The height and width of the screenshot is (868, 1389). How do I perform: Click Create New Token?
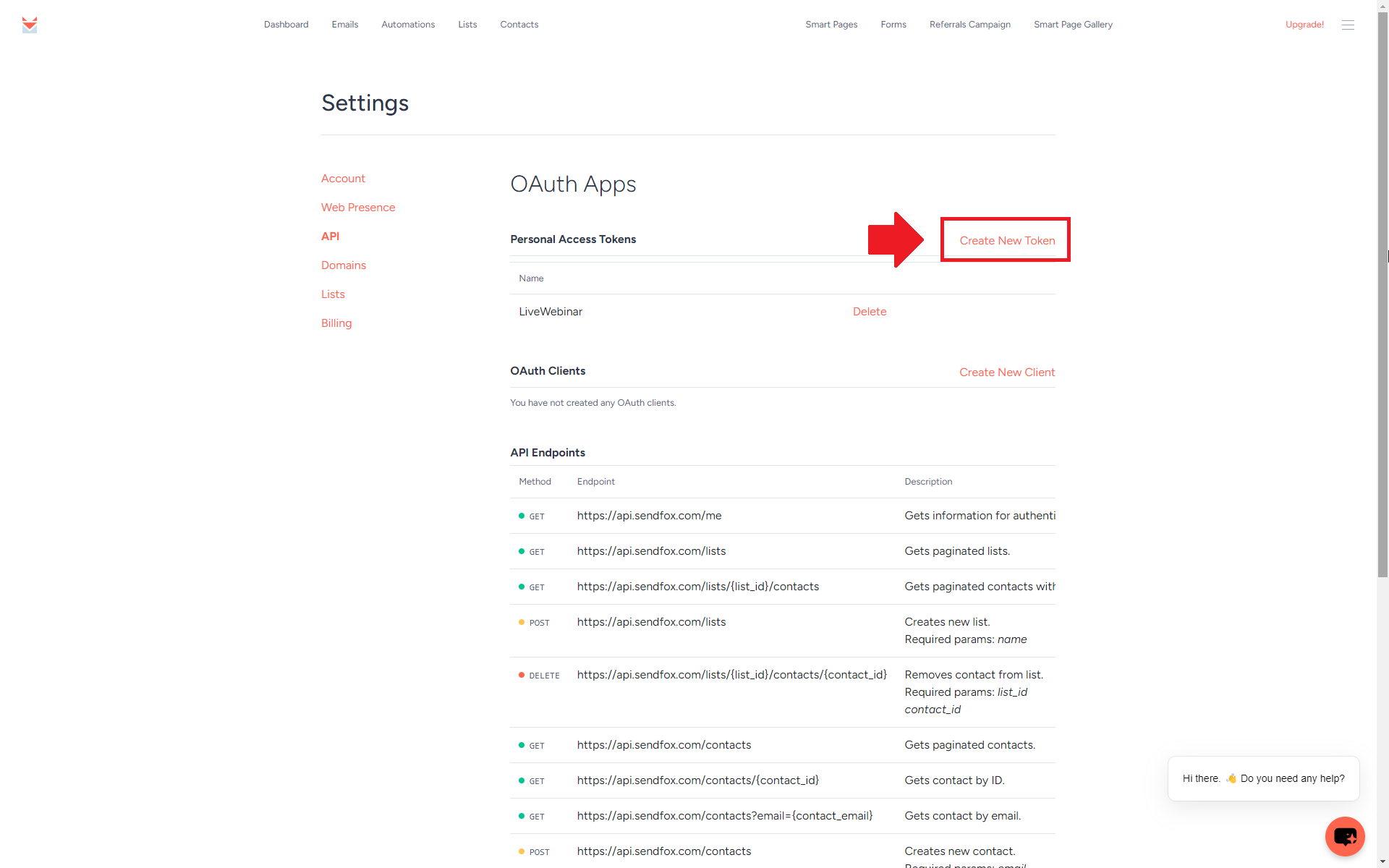click(x=1007, y=241)
